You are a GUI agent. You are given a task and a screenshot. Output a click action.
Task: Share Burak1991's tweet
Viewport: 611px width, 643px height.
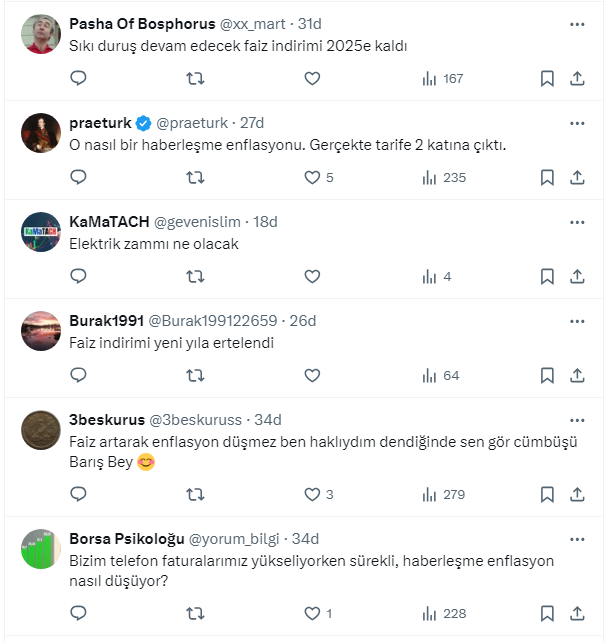point(577,376)
